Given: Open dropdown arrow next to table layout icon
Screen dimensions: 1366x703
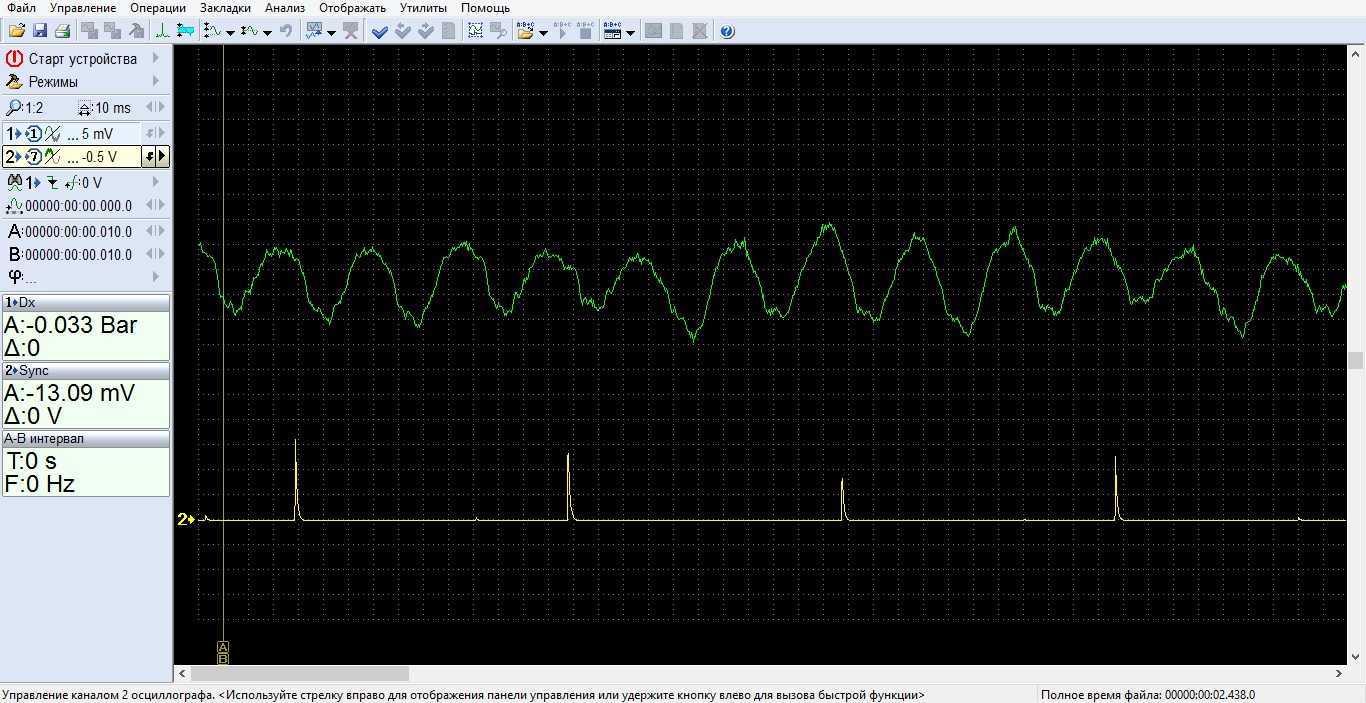Looking at the screenshot, I should (630, 32).
